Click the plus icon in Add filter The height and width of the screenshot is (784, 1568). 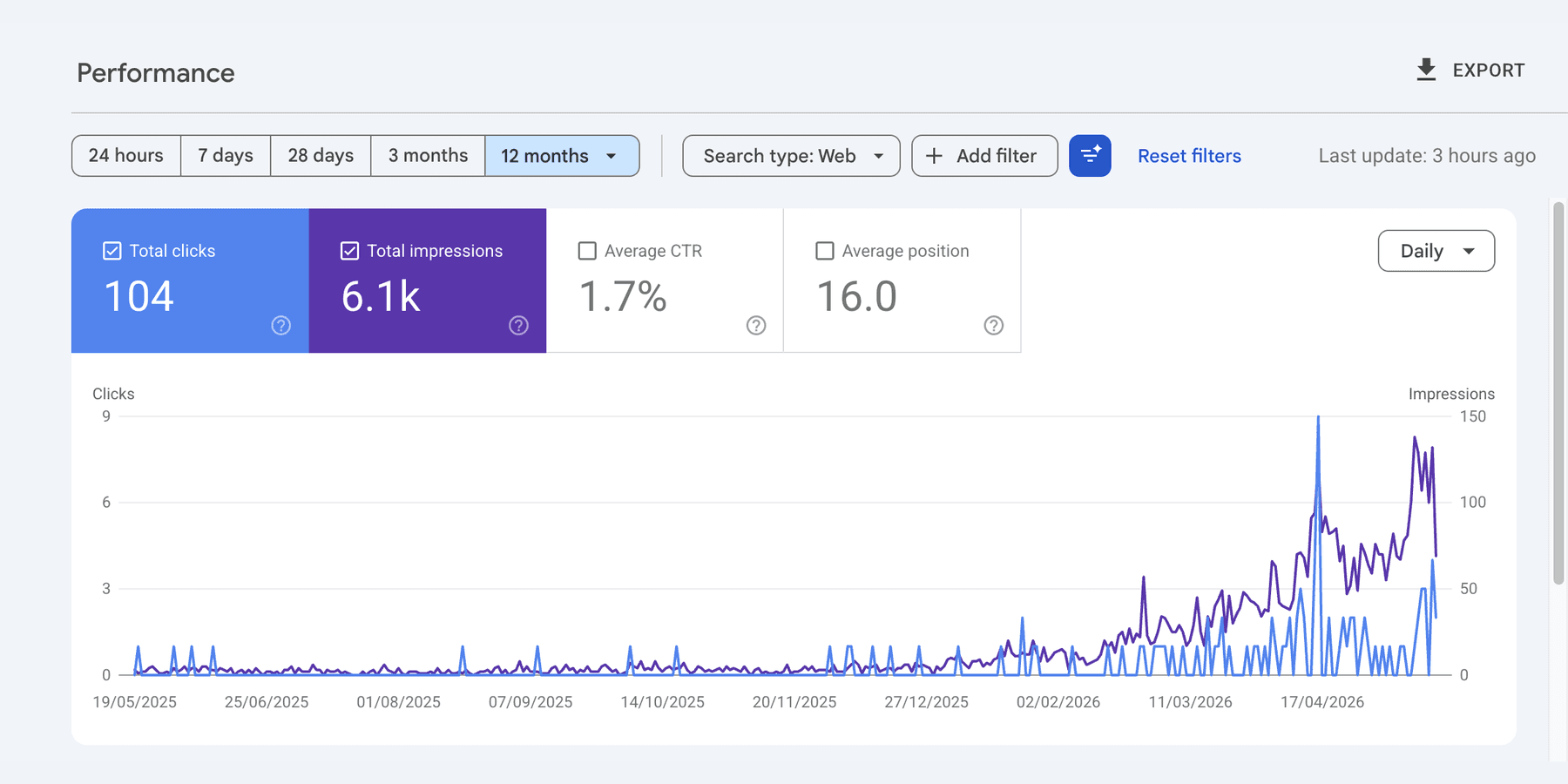tap(934, 156)
